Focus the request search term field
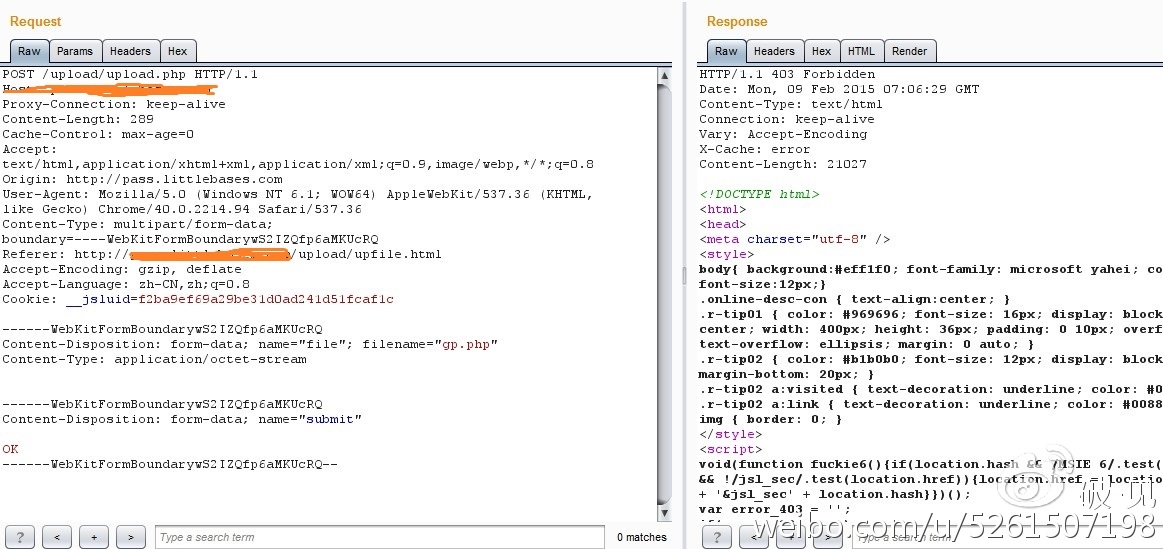 (x=378, y=537)
